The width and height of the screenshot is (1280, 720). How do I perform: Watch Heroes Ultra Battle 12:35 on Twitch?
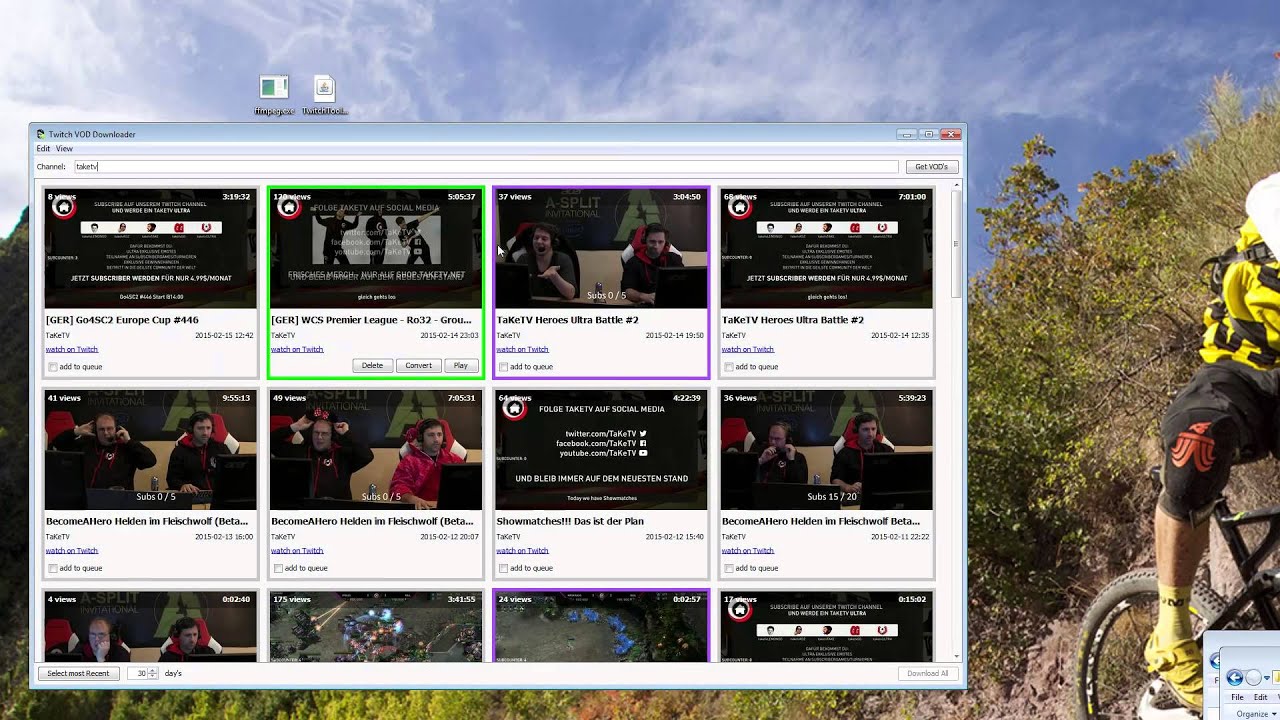(x=748, y=349)
